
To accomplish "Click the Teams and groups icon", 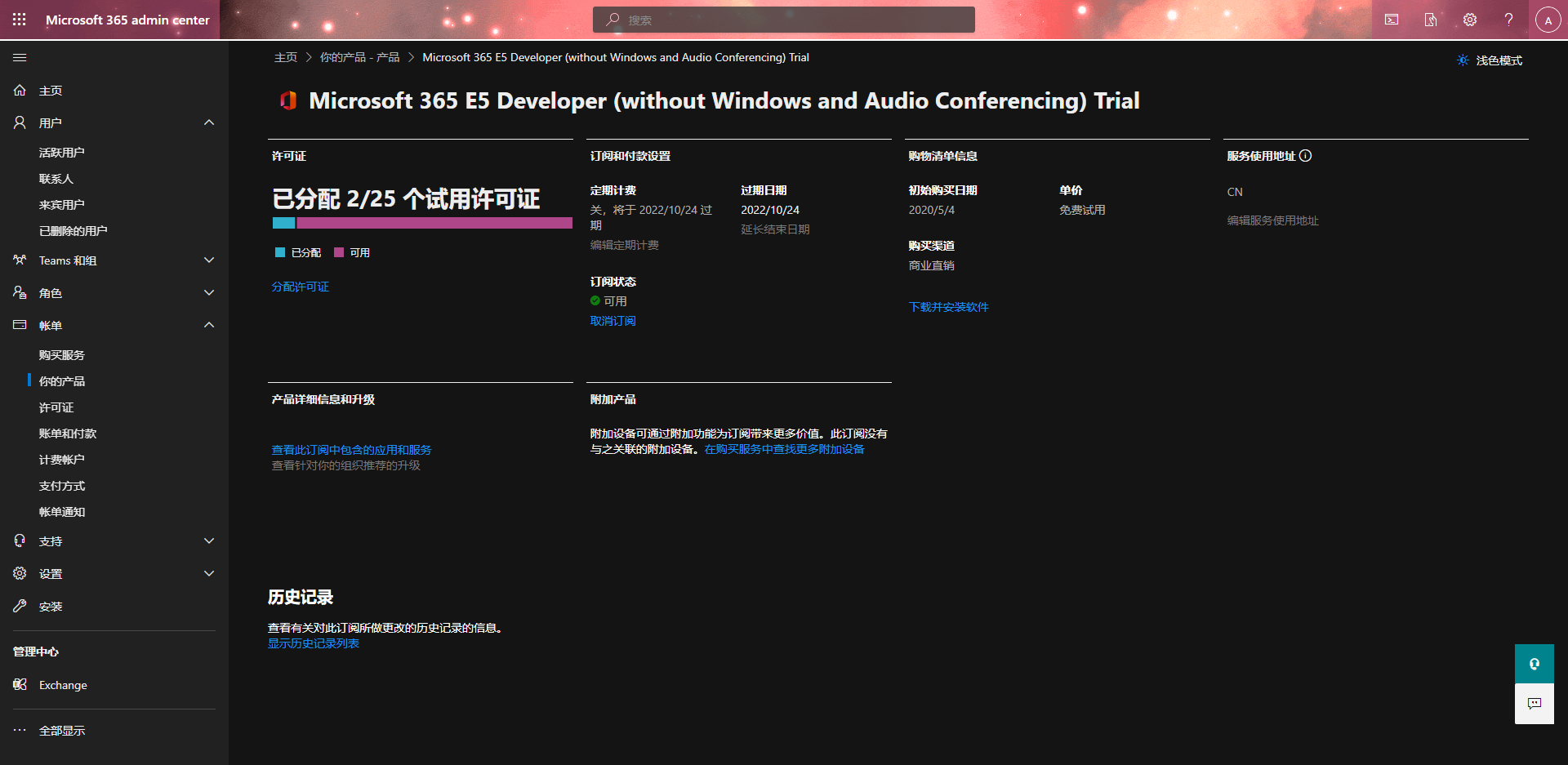I will [20, 260].
